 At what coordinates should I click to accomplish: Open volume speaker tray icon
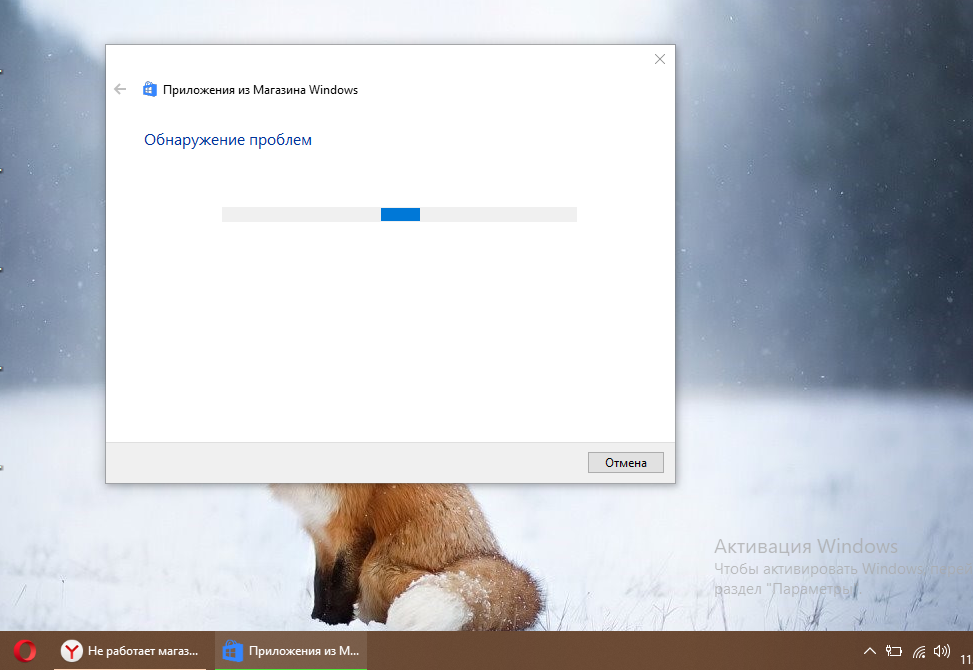pos(941,651)
